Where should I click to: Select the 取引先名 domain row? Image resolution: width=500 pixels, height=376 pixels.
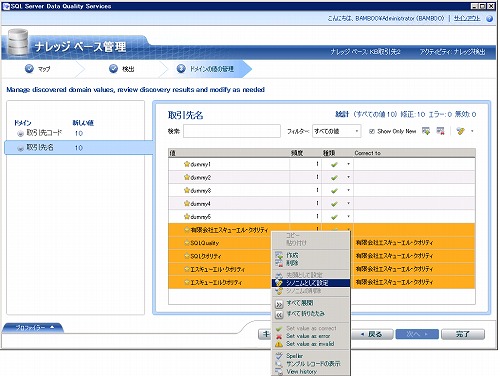(x=79, y=147)
